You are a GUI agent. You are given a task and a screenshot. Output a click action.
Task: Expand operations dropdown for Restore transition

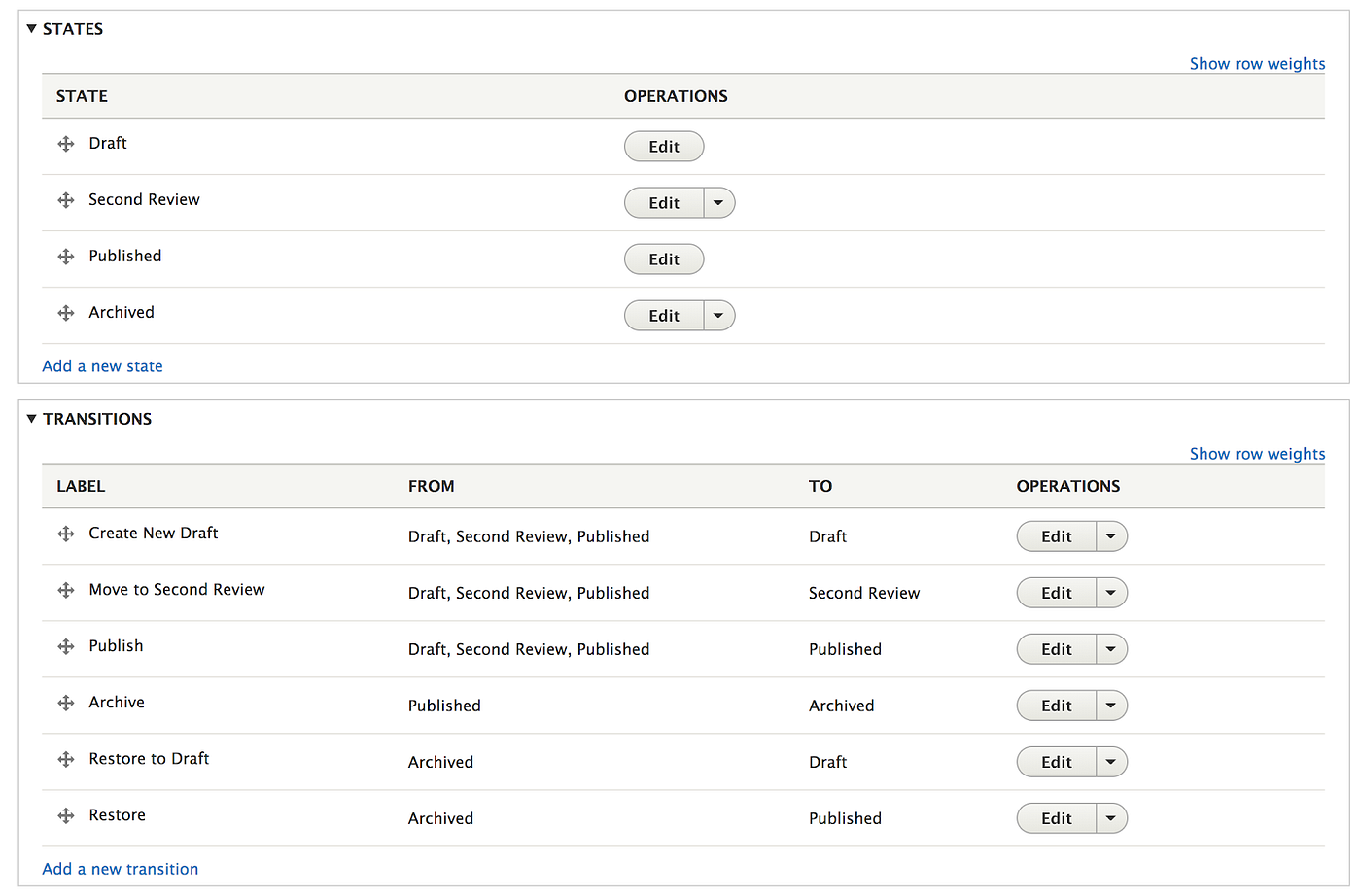coord(1111,818)
